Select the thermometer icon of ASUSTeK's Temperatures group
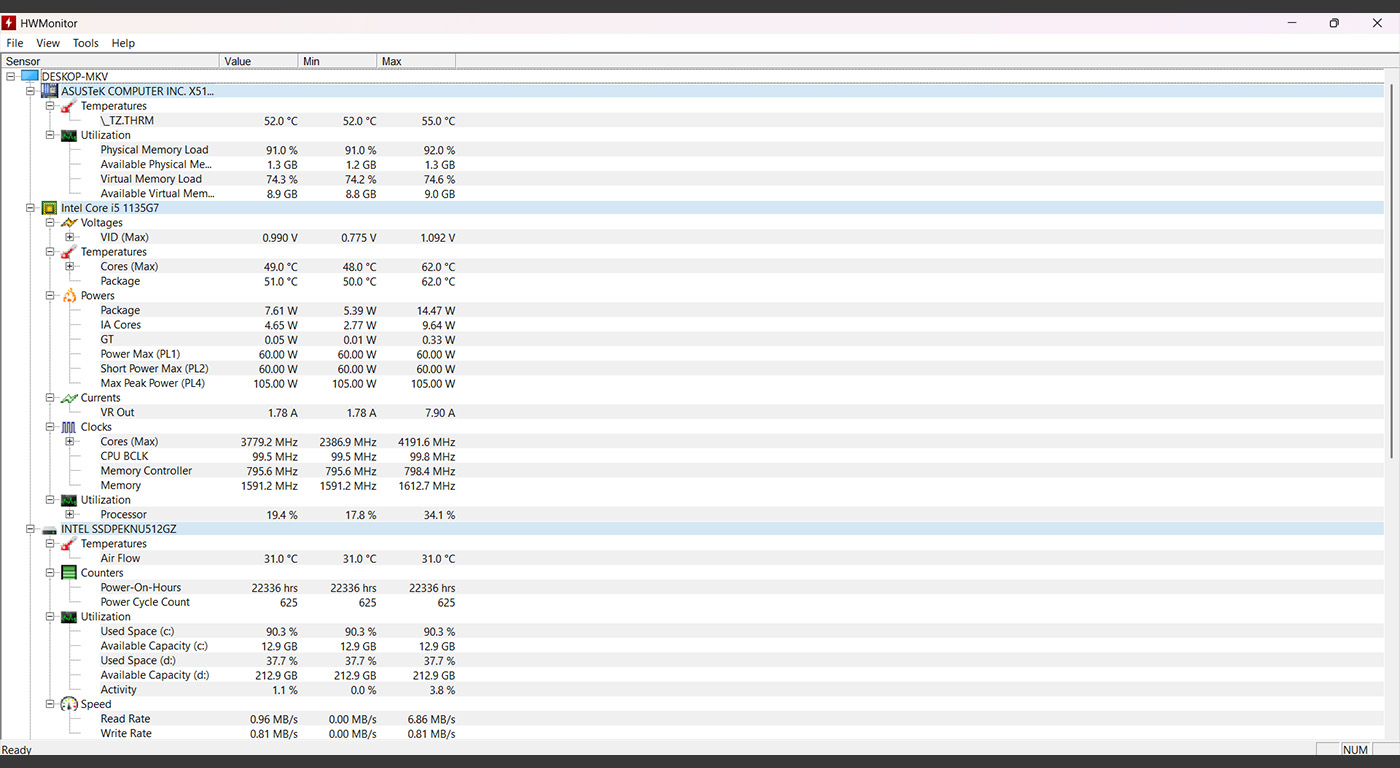This screenshot has height=768, width=1400. point(69,106)
